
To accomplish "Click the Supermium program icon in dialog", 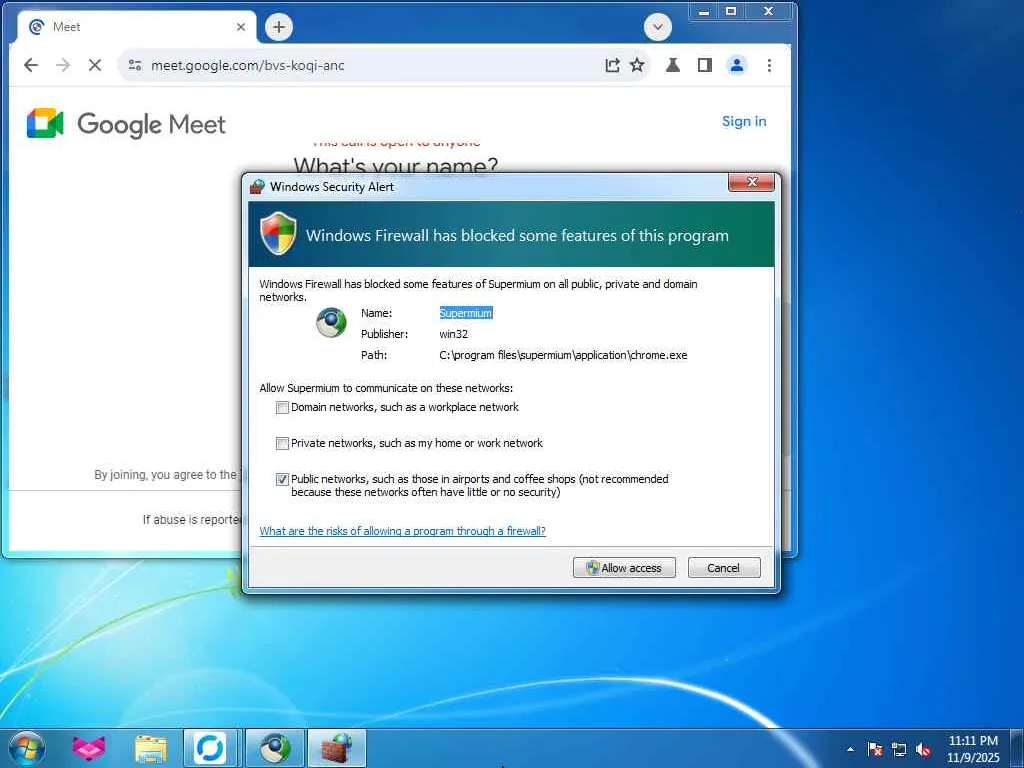I will [331, 323].
